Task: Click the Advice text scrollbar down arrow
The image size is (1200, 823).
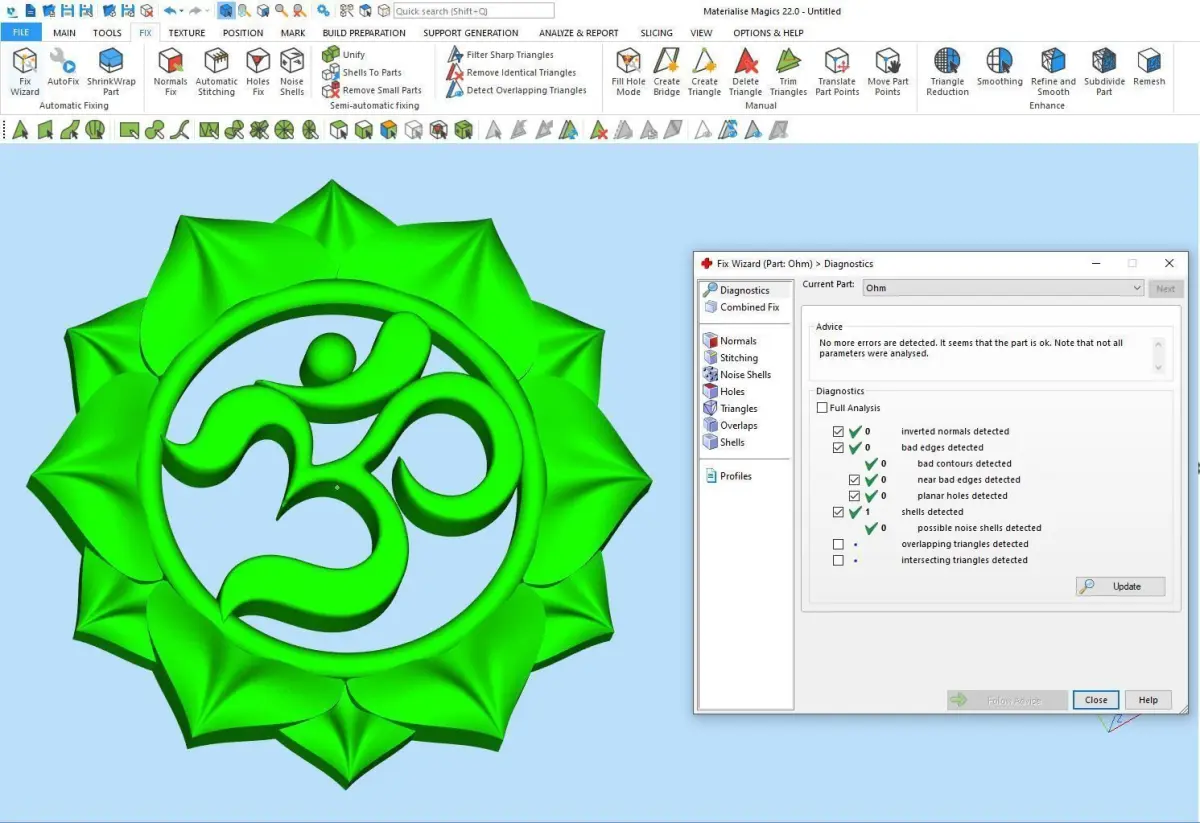Action: pyautogui.click(x=1159, y=368)
